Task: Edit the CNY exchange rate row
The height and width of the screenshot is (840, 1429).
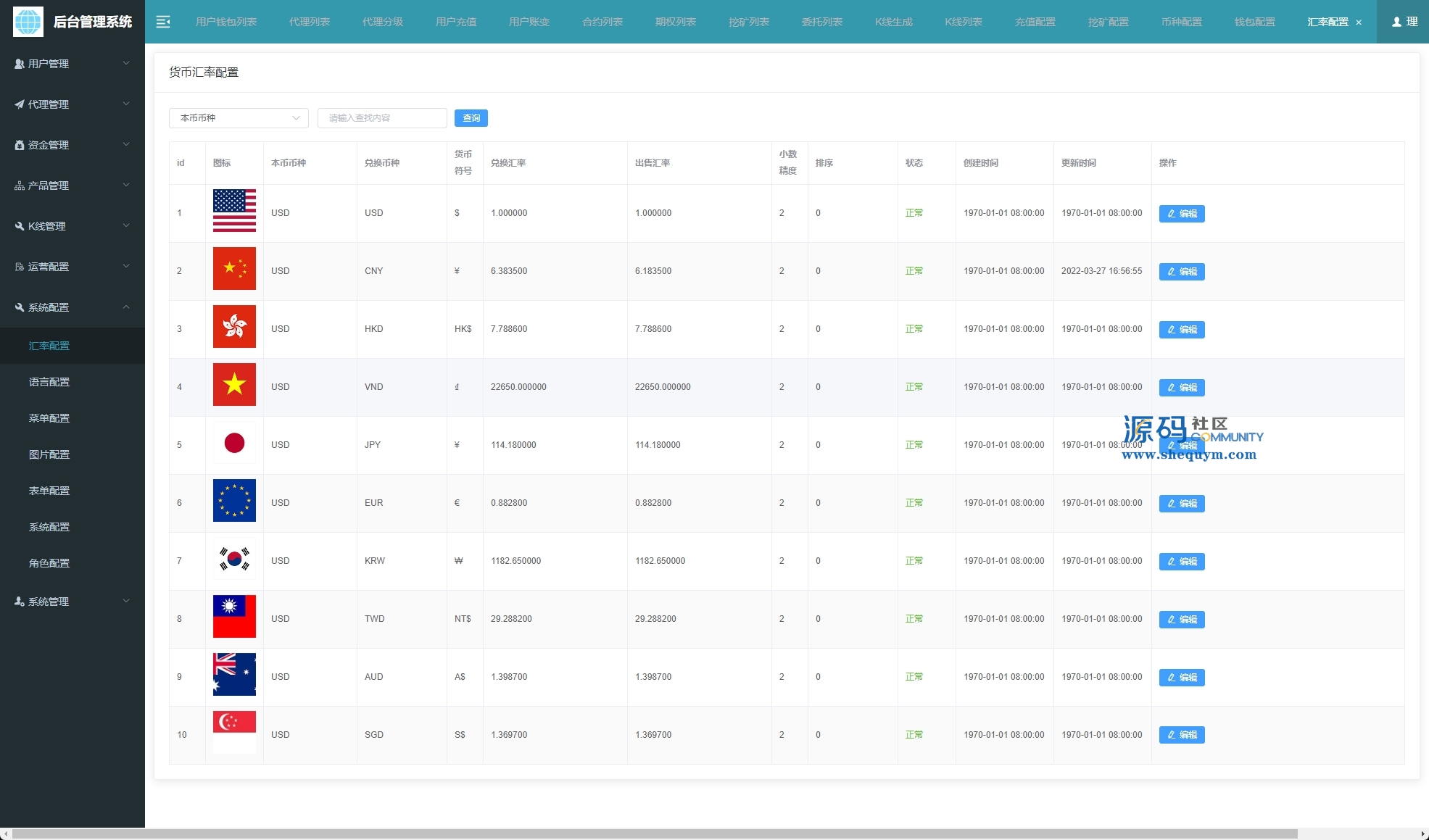Action: click(x=1181, y=272)
